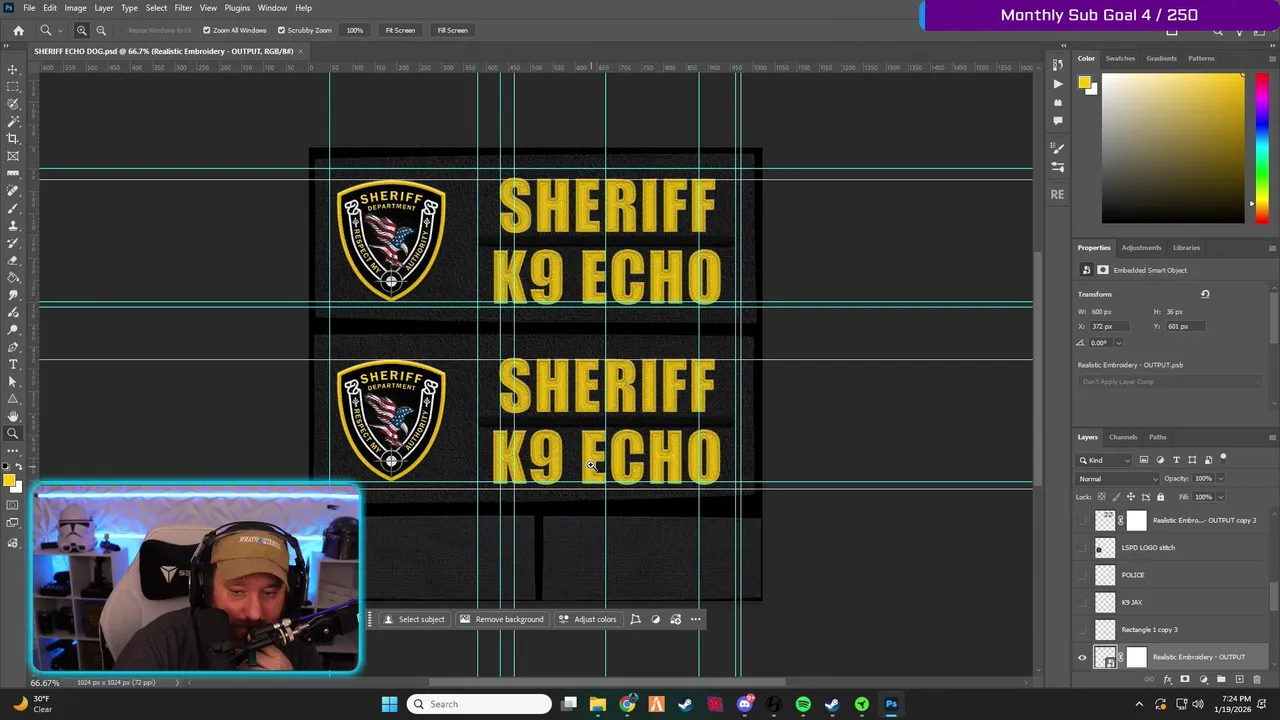Switch to the Adjustments tab
Viewport: 1280px width, 720px height.
[x=1141, y=248]
